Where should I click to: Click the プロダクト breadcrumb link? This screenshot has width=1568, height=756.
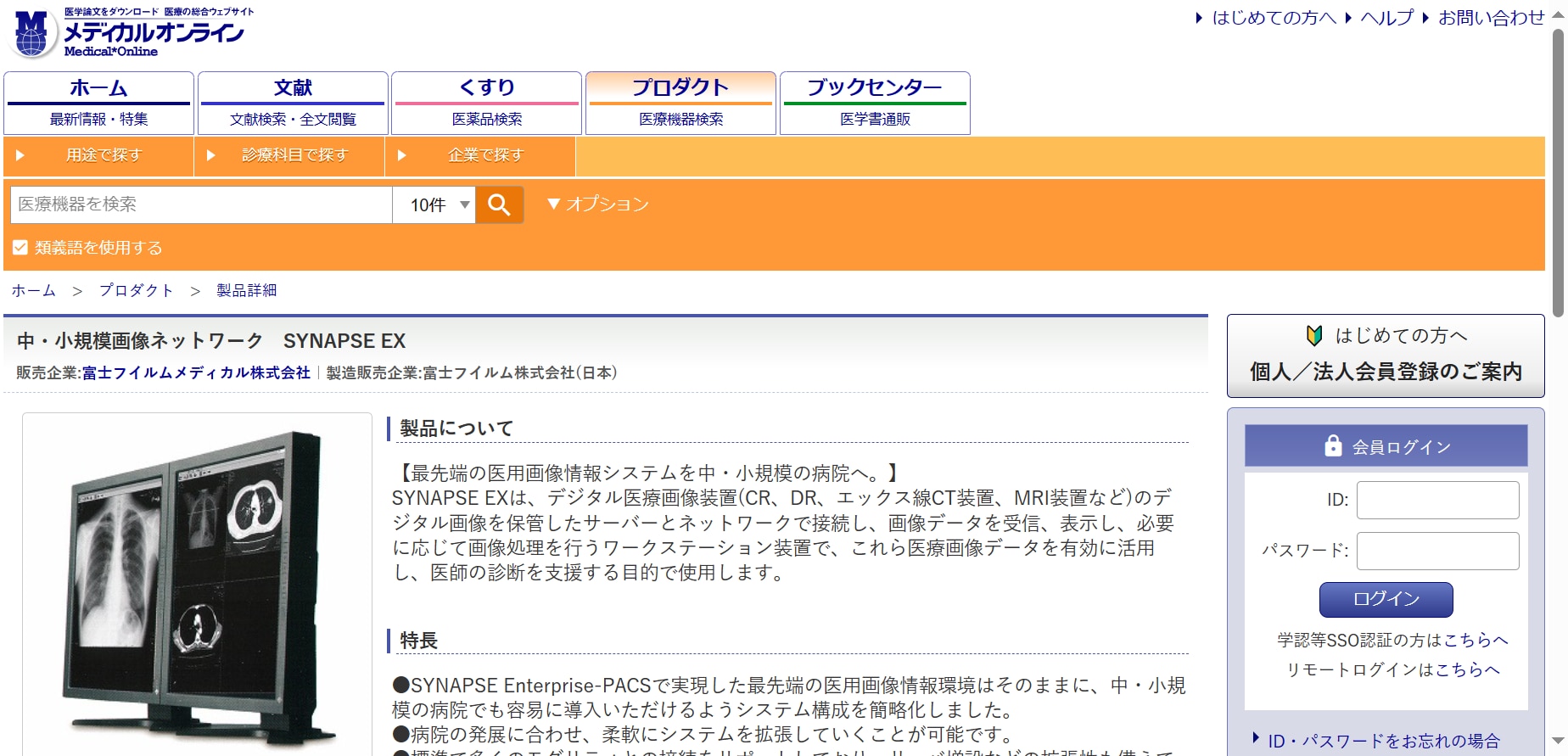136,290
